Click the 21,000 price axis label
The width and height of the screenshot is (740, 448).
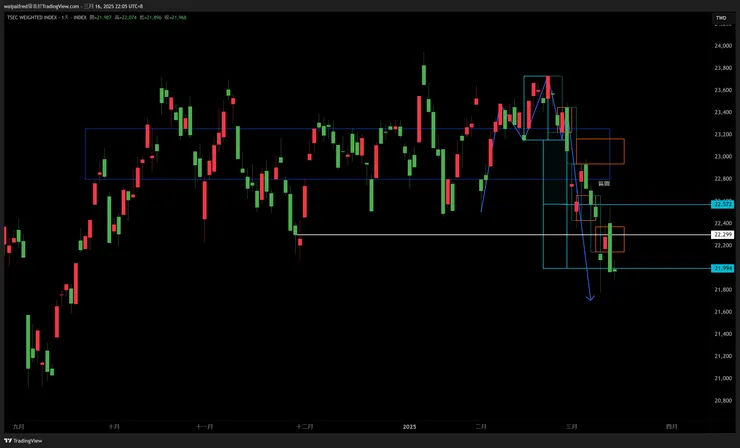[x=723, y=379]
